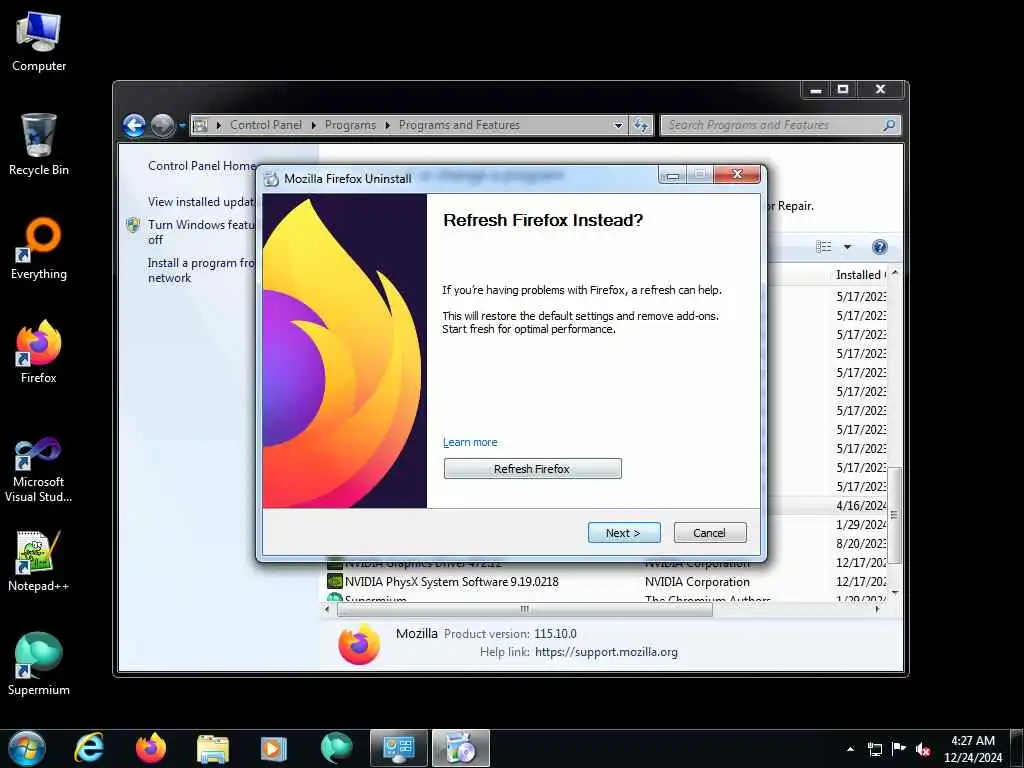1024x768 pixels.
Task: Cancel the Mozilla Firefox Uninstall dialog
Action: [x=710, y=533]
